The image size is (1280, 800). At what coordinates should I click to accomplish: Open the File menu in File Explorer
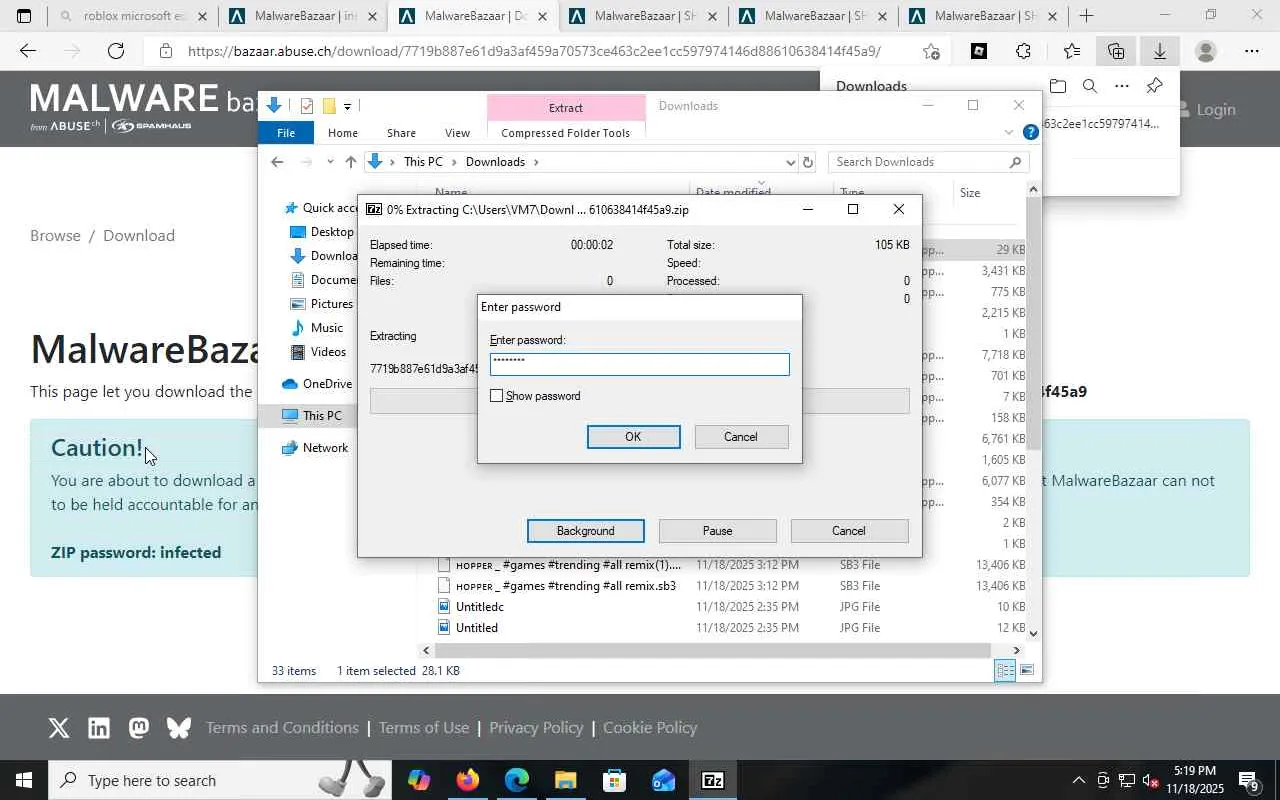[x=286, y=133]
